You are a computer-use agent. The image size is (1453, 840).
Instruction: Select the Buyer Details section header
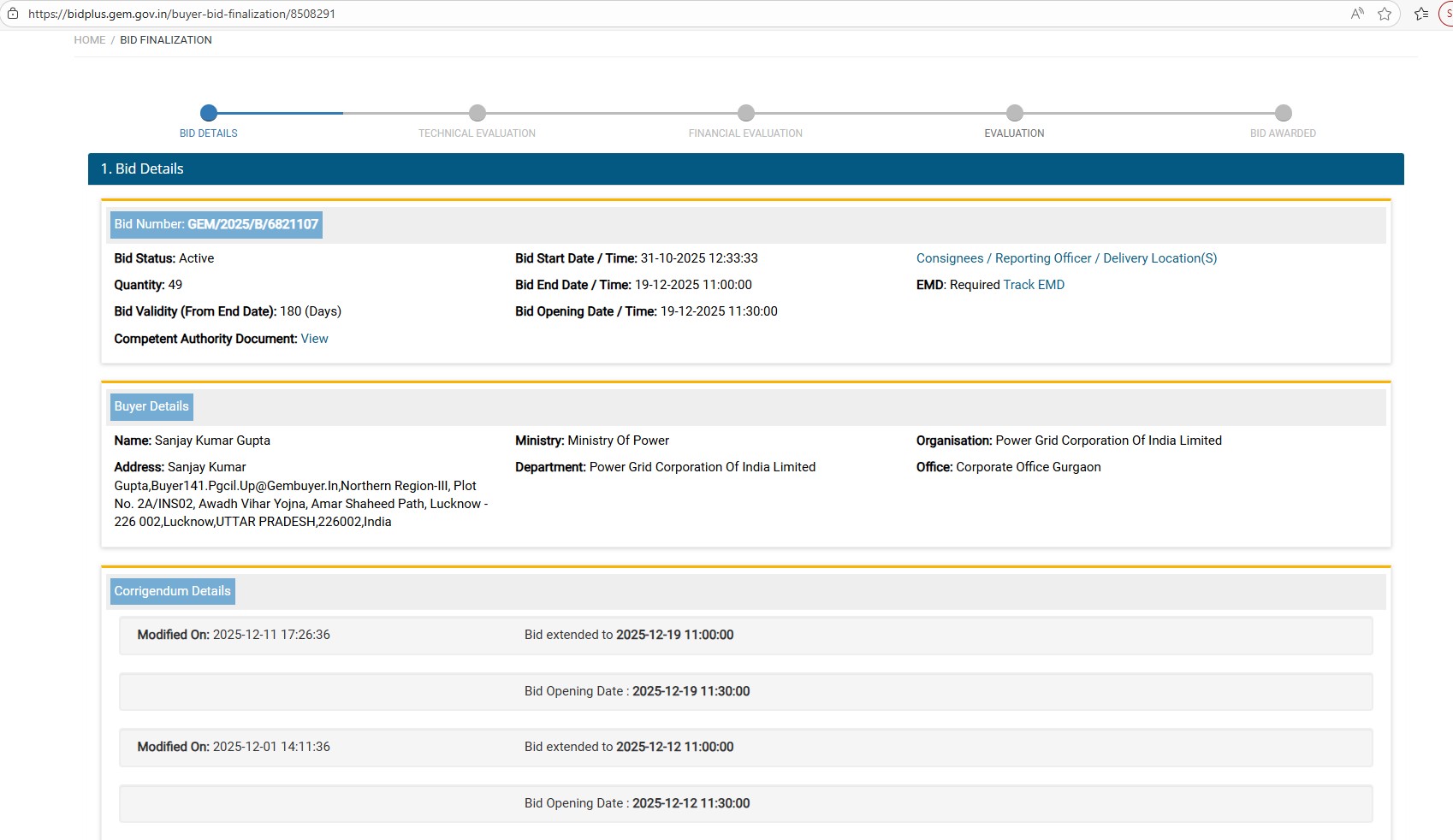point(151,406)
